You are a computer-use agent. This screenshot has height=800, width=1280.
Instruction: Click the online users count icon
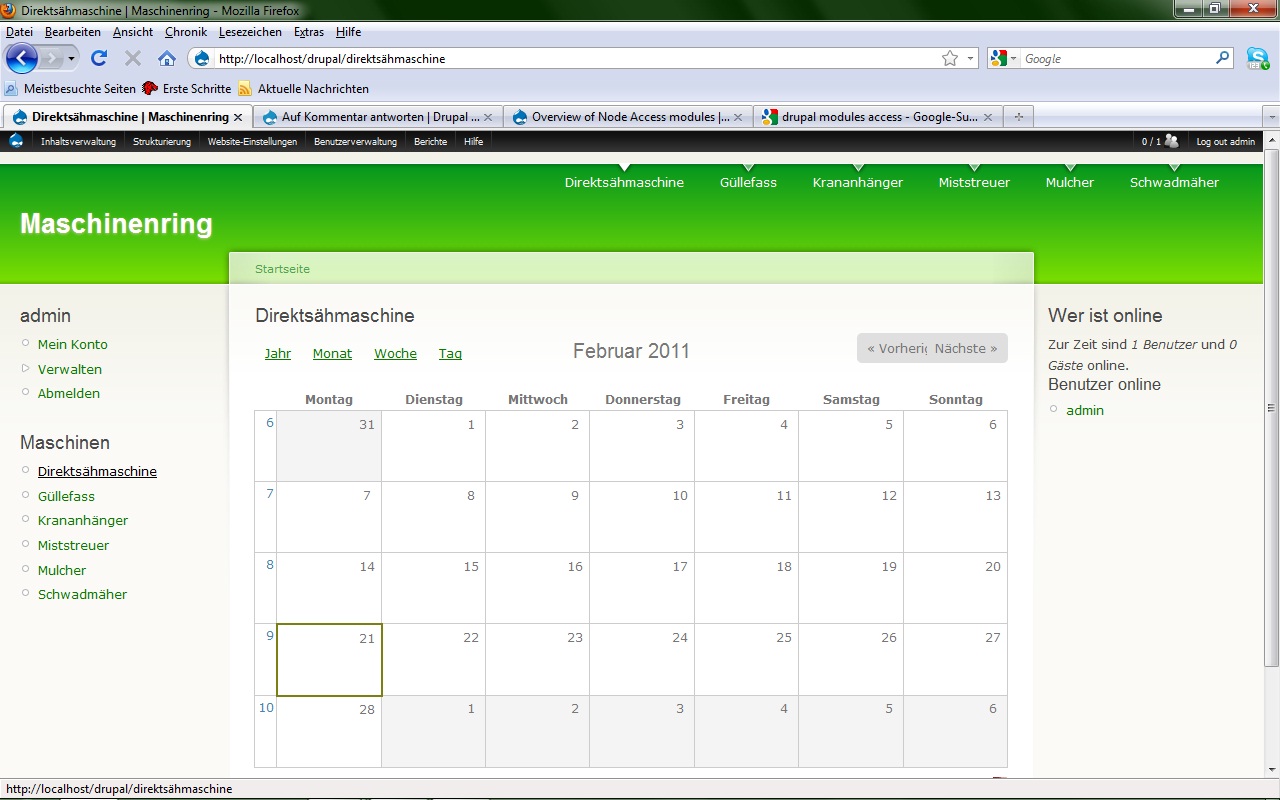point(1171,141)
